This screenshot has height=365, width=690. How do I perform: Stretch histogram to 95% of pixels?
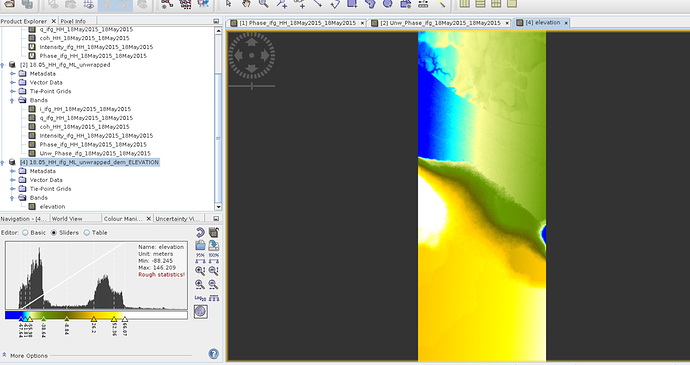pyautogui.click(x=200, y=258)
